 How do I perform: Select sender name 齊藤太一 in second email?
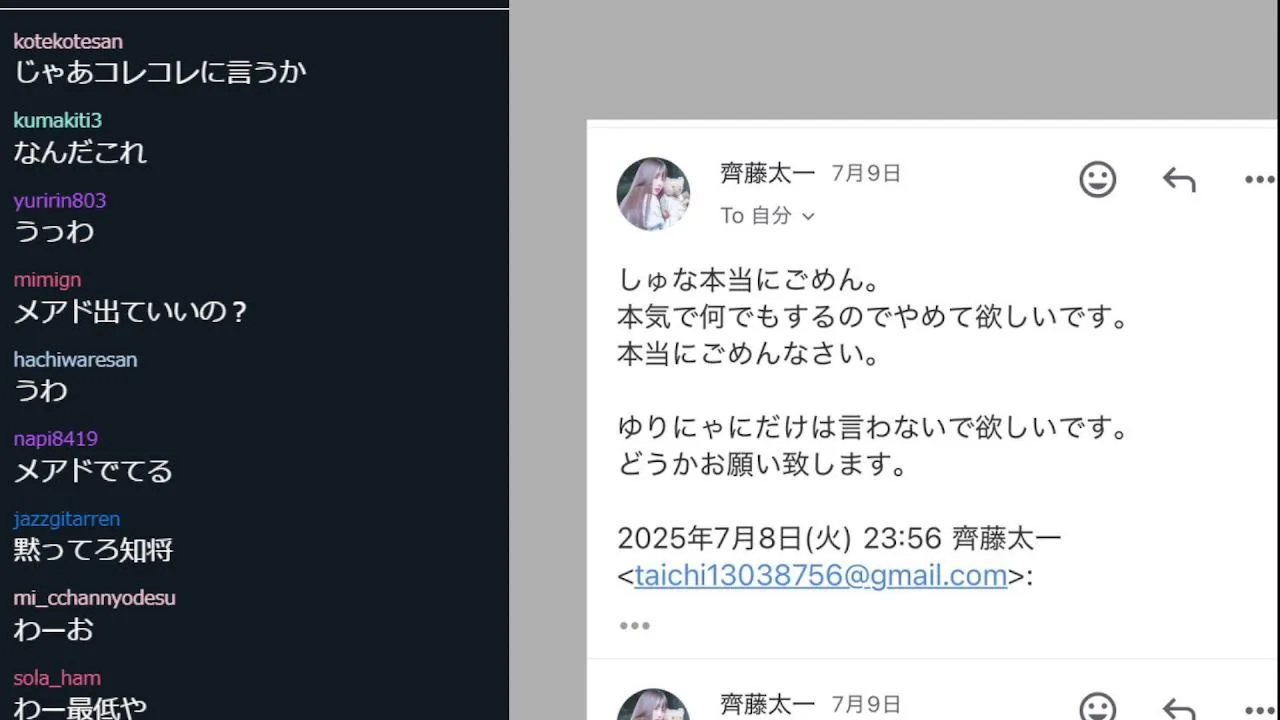(767, 704)
